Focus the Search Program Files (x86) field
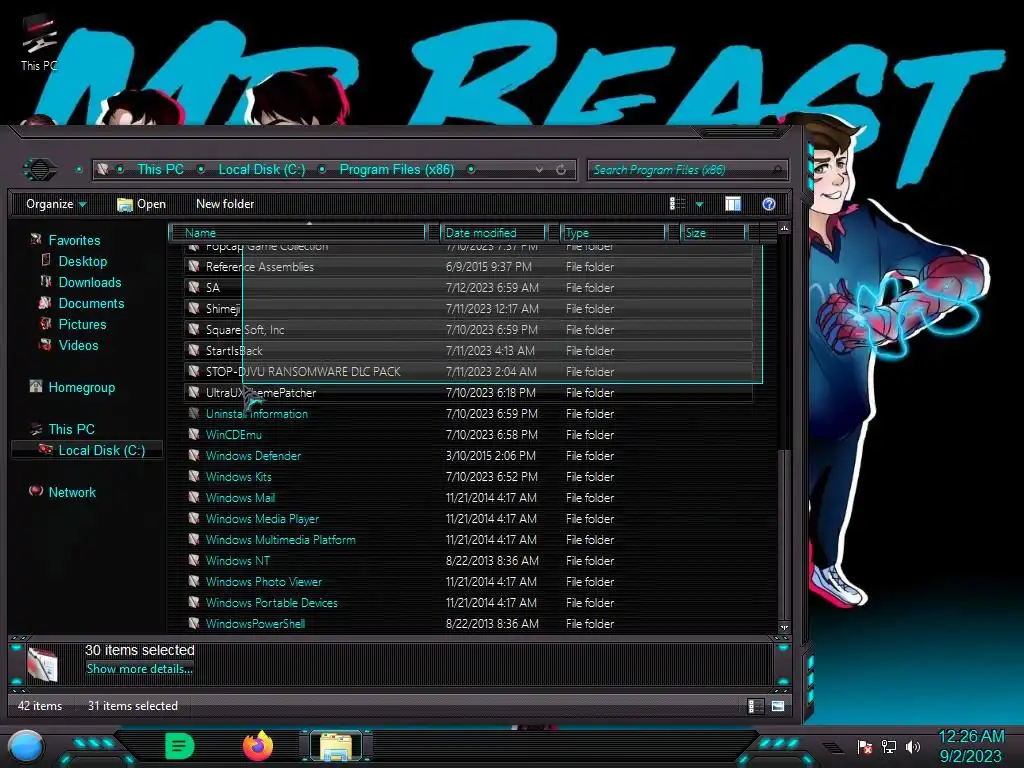1024x768 pixels. click(x=688, y=170)
